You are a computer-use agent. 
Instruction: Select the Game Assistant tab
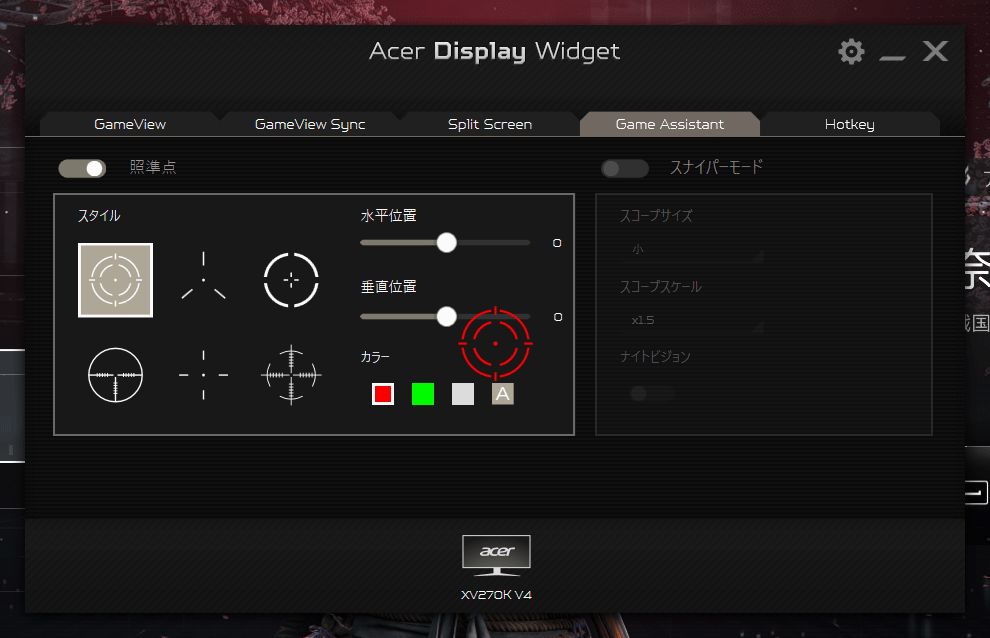coord(670,124)
